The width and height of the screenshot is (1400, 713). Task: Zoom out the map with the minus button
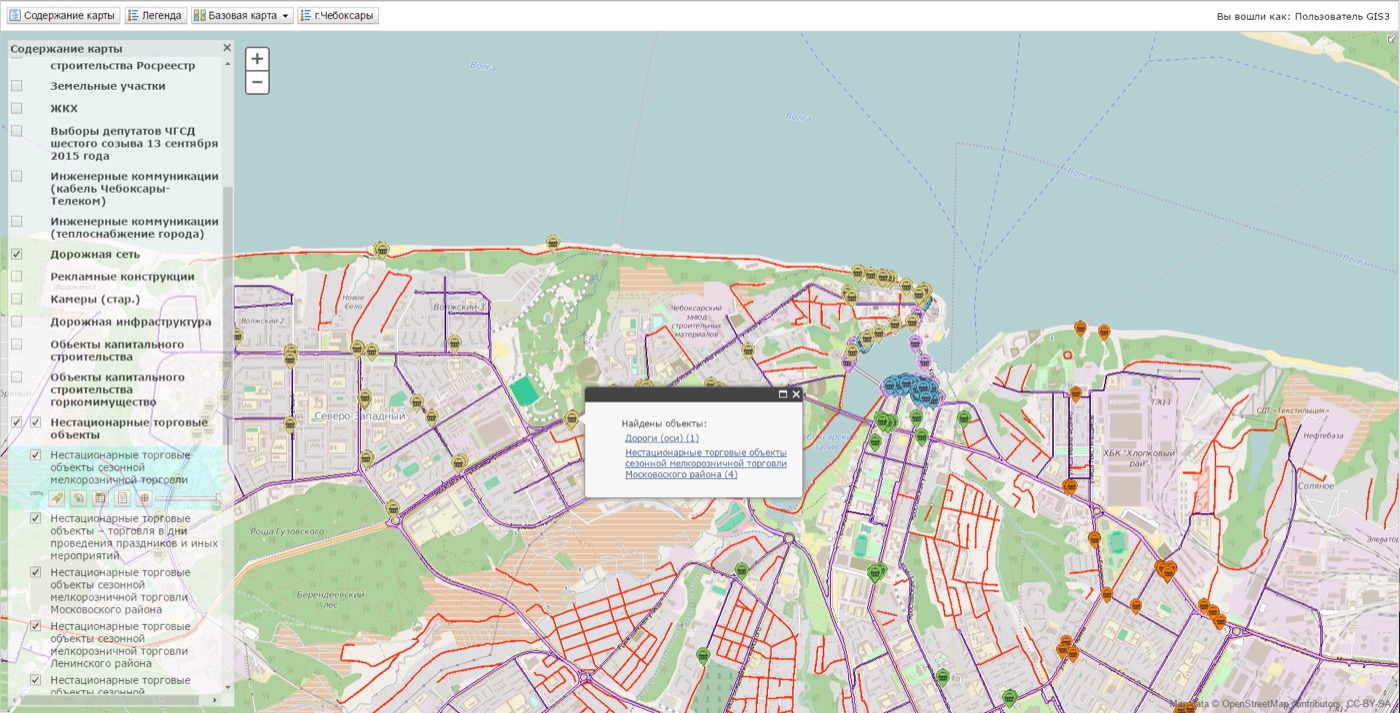coord(257,82)
